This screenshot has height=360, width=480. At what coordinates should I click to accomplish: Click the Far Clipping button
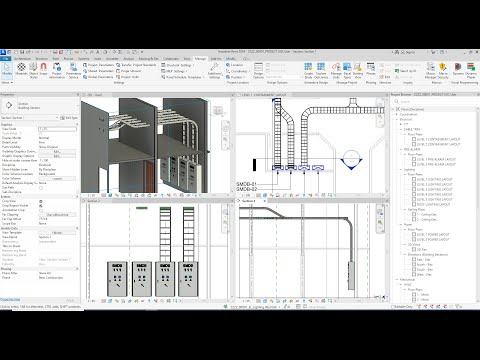57,215
